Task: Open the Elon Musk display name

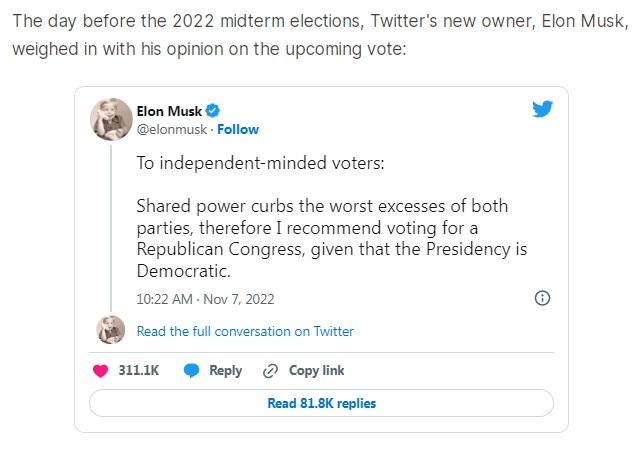Action: pyautogui.click(x=169, y=110)
